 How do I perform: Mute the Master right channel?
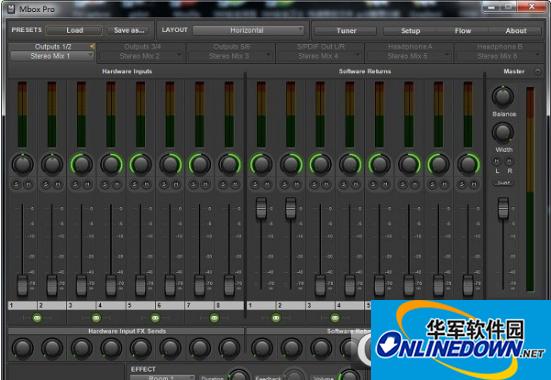(x=509, y=161)
